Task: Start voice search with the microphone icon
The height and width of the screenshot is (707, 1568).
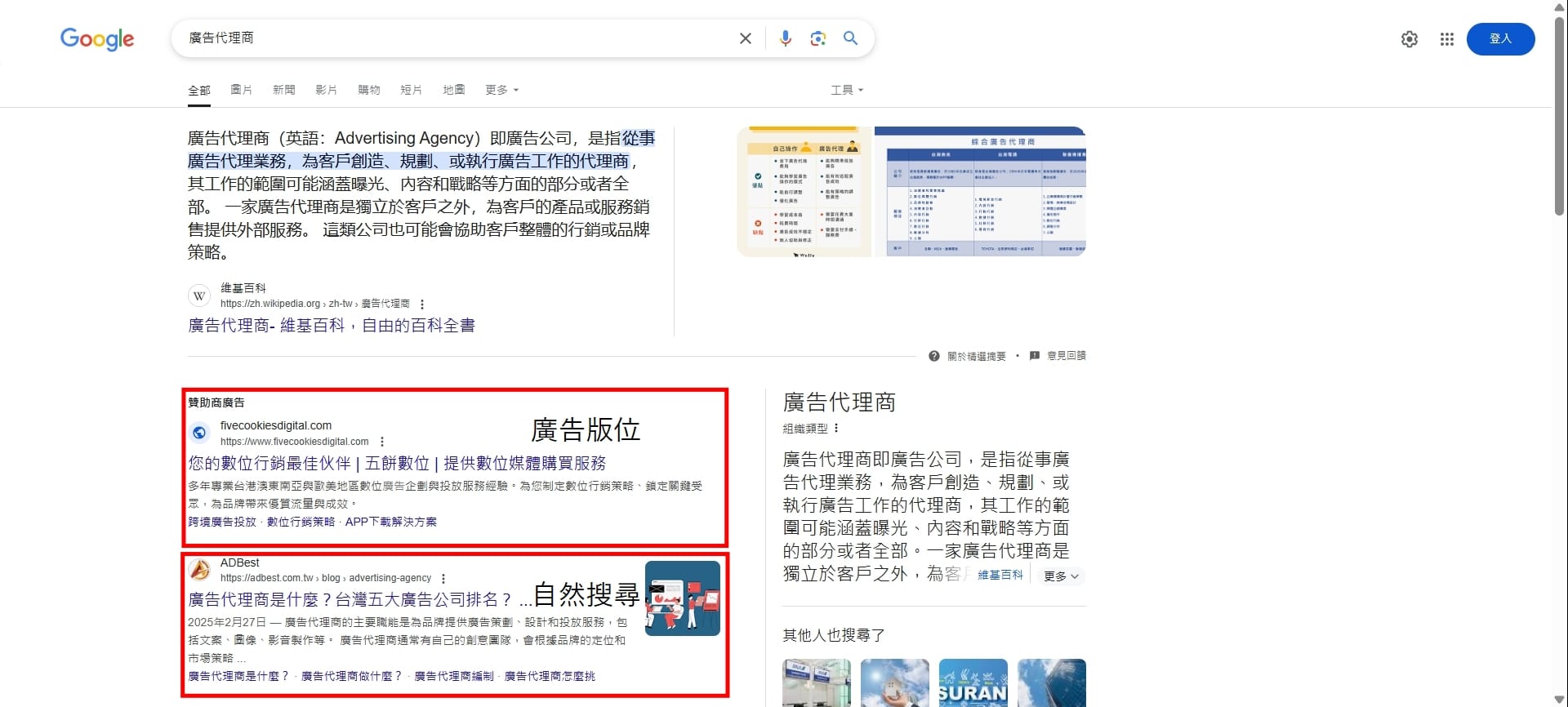Action: pos(785,38)
